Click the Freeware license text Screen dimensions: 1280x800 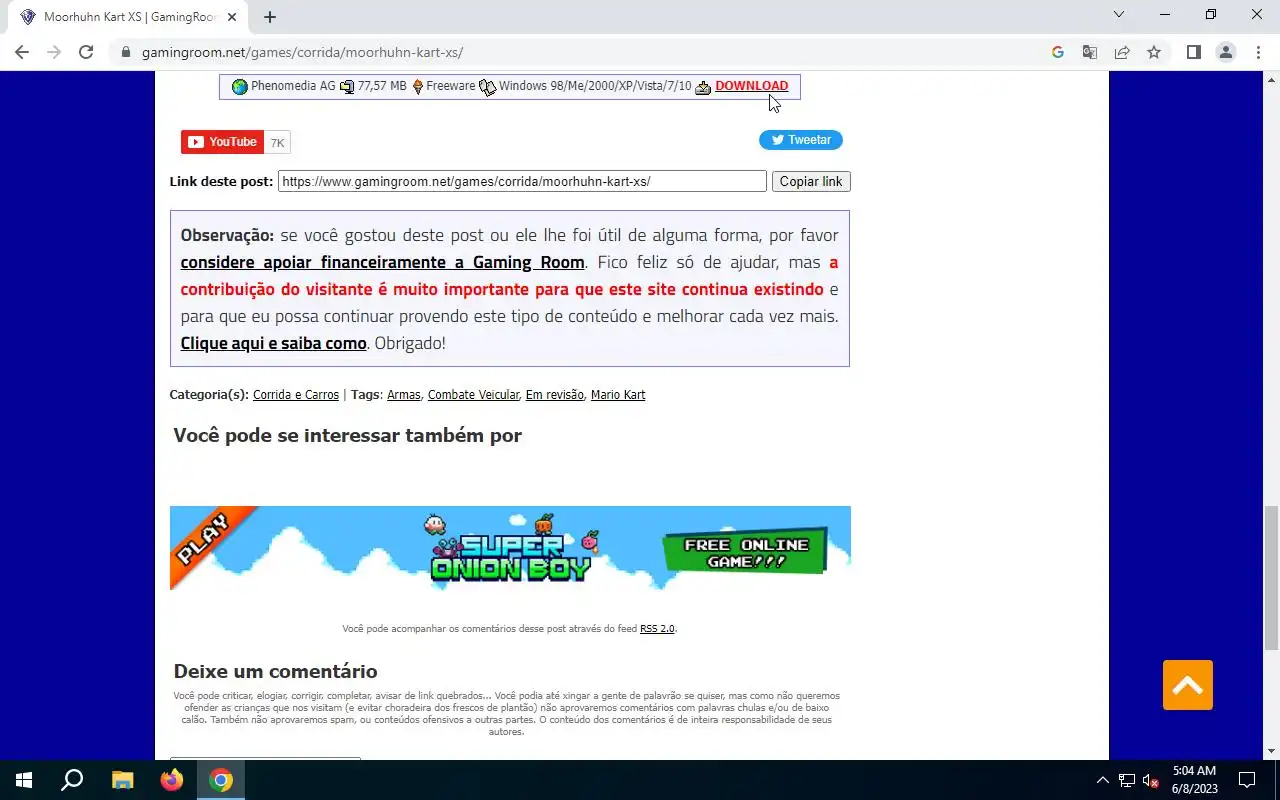click(451, 86)
